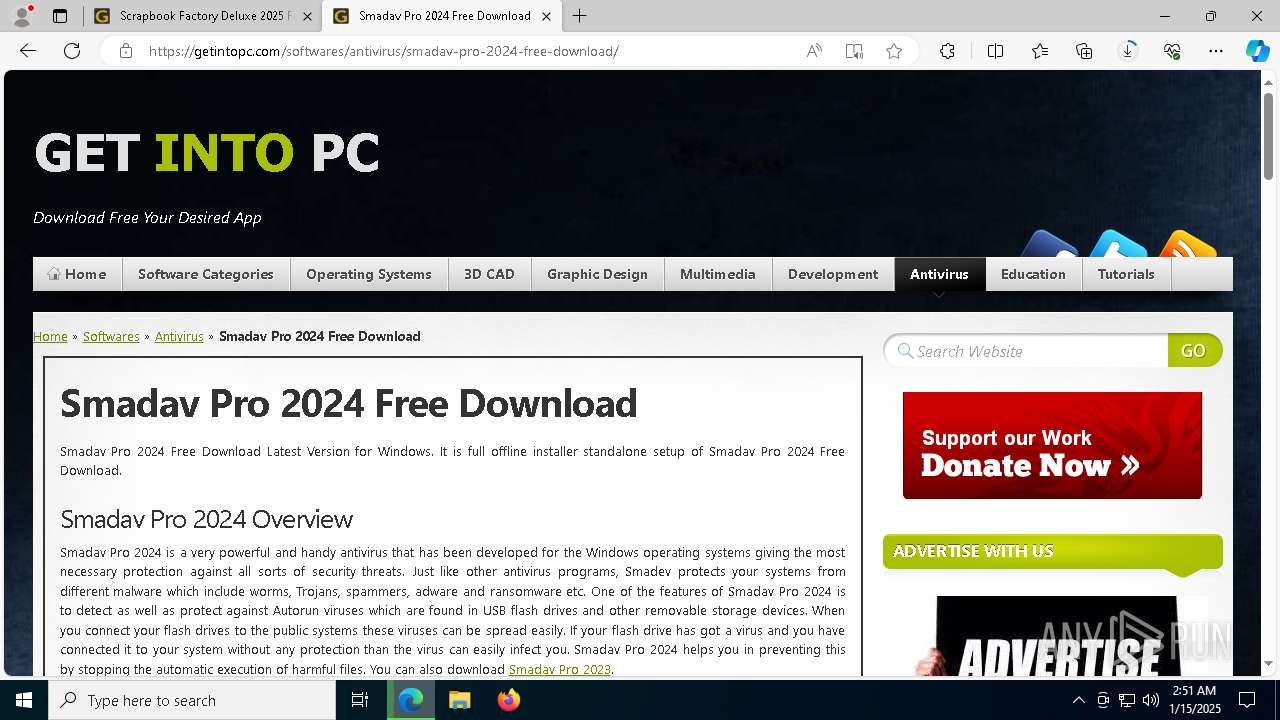
Task: Open the notifications center icon
Action: point(1247,700)
